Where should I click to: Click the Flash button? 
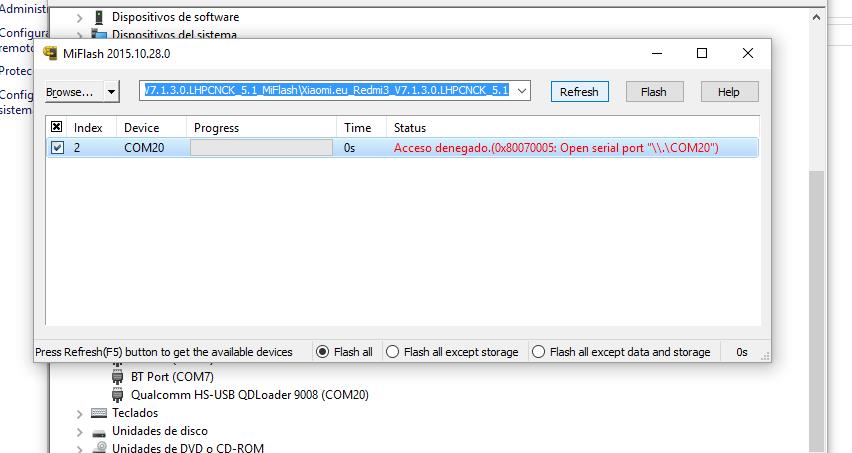pyautogui.click(x=654, y=92)
